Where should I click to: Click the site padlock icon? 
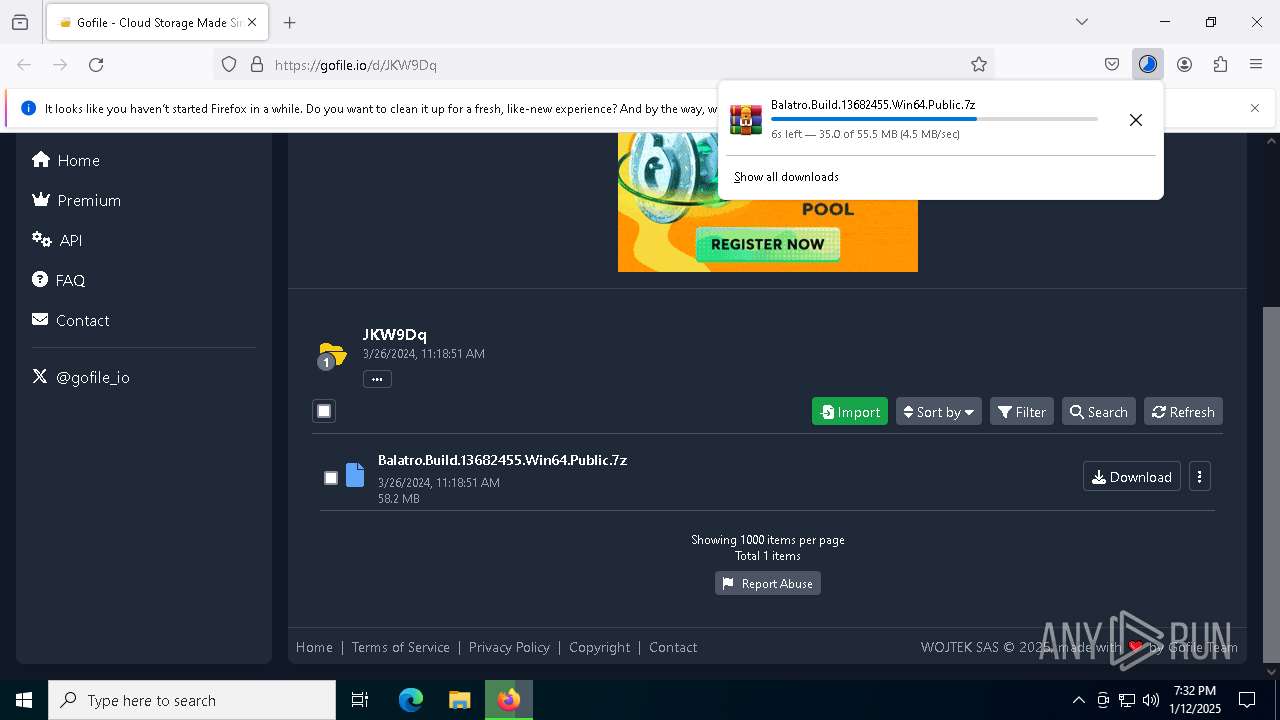point(257,65)
